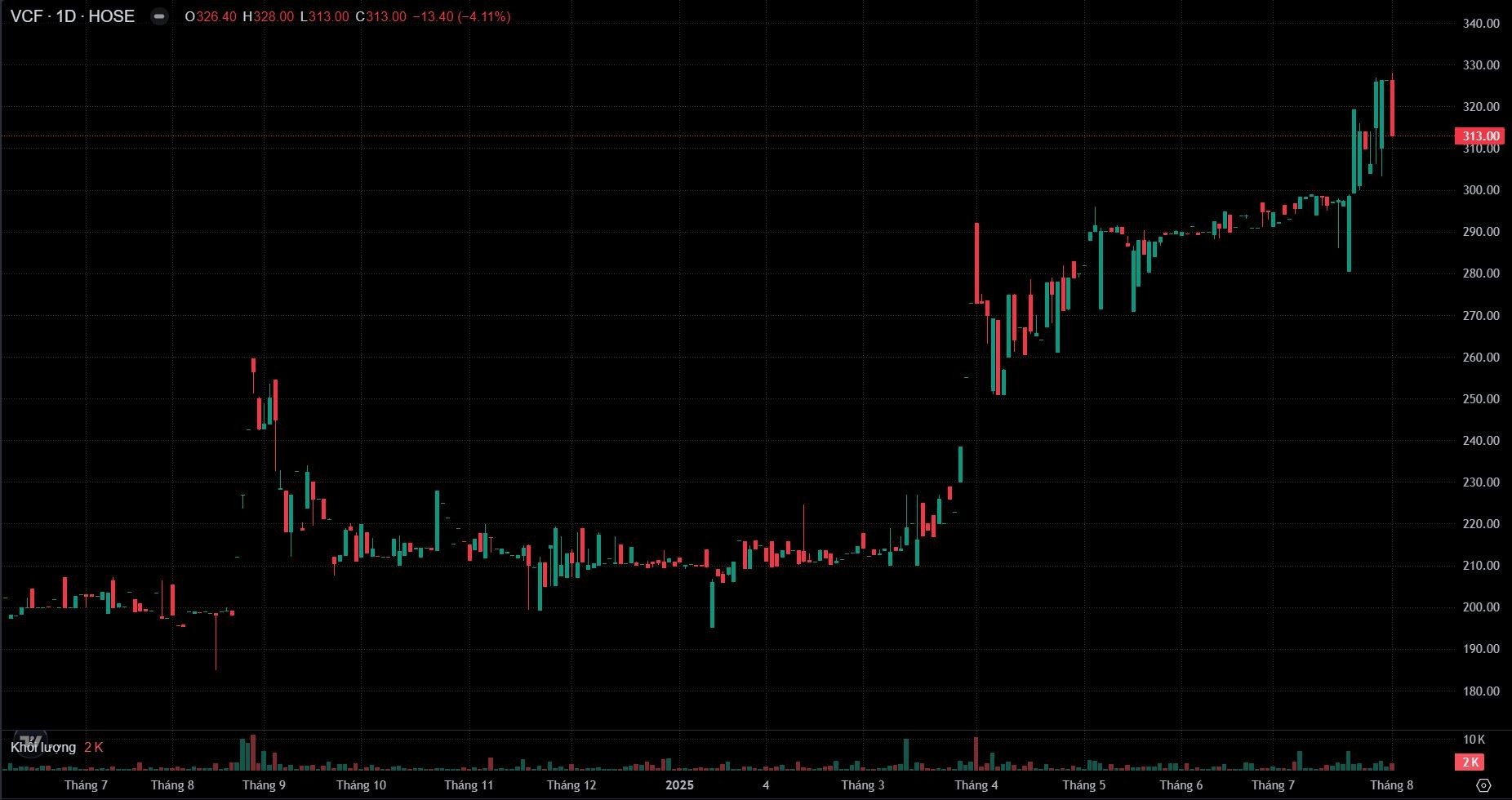1512x800 pixels.
Task: Click the red 313.00 current price label
Action: [x=1479, y=136]
